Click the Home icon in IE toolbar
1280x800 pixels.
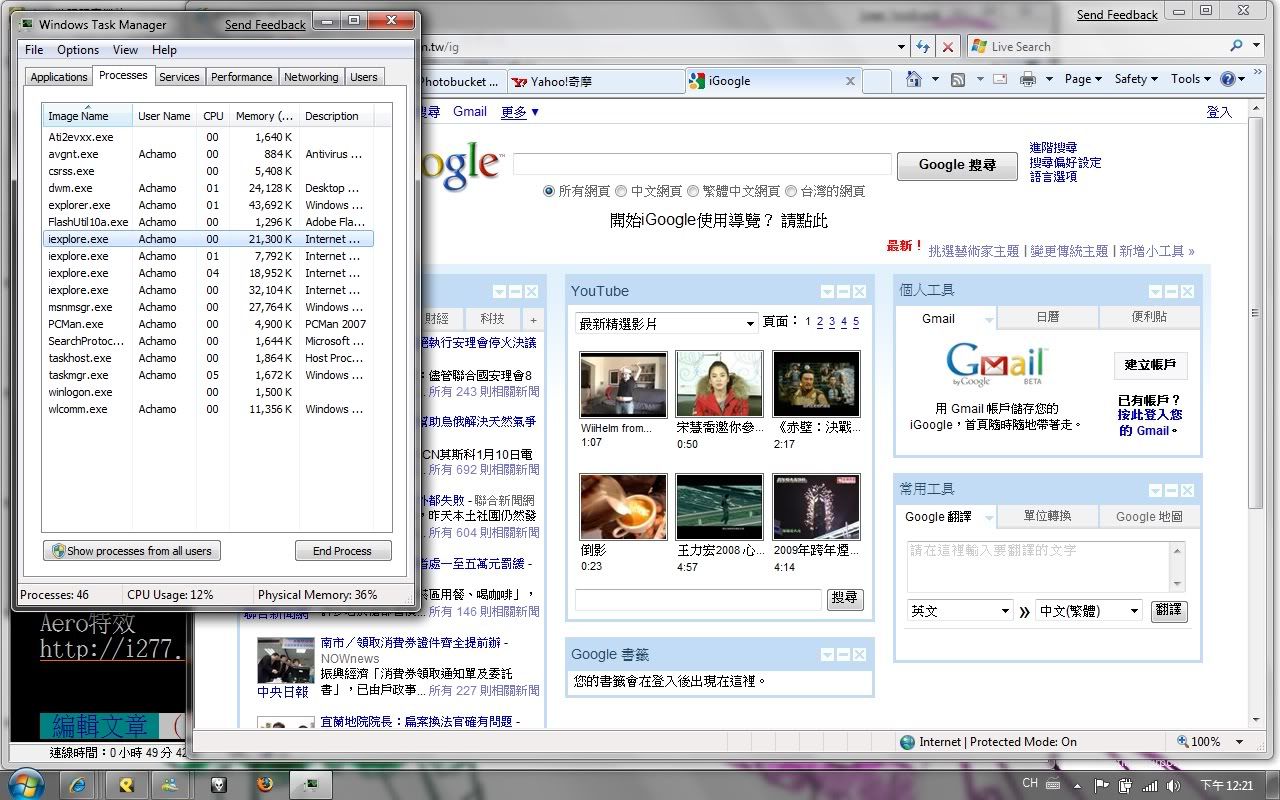[913, 80]
